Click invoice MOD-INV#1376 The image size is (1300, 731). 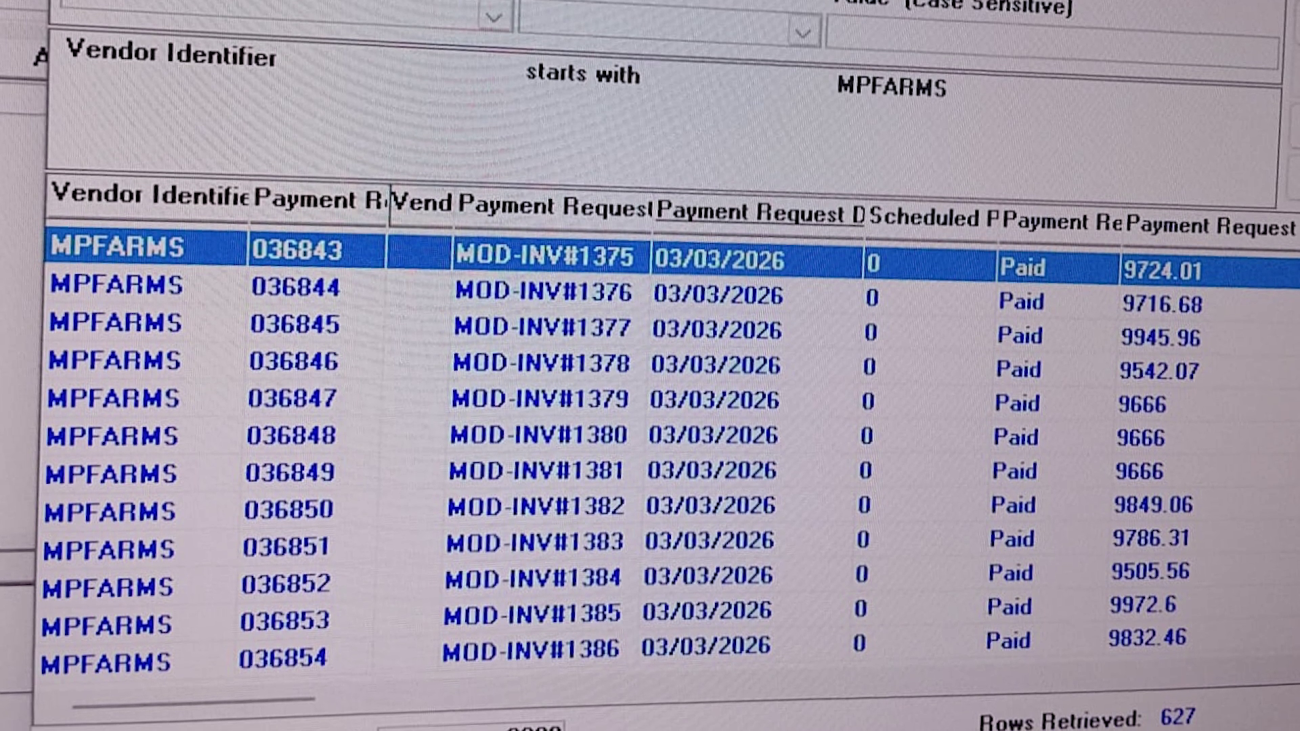tap(544, 292)
